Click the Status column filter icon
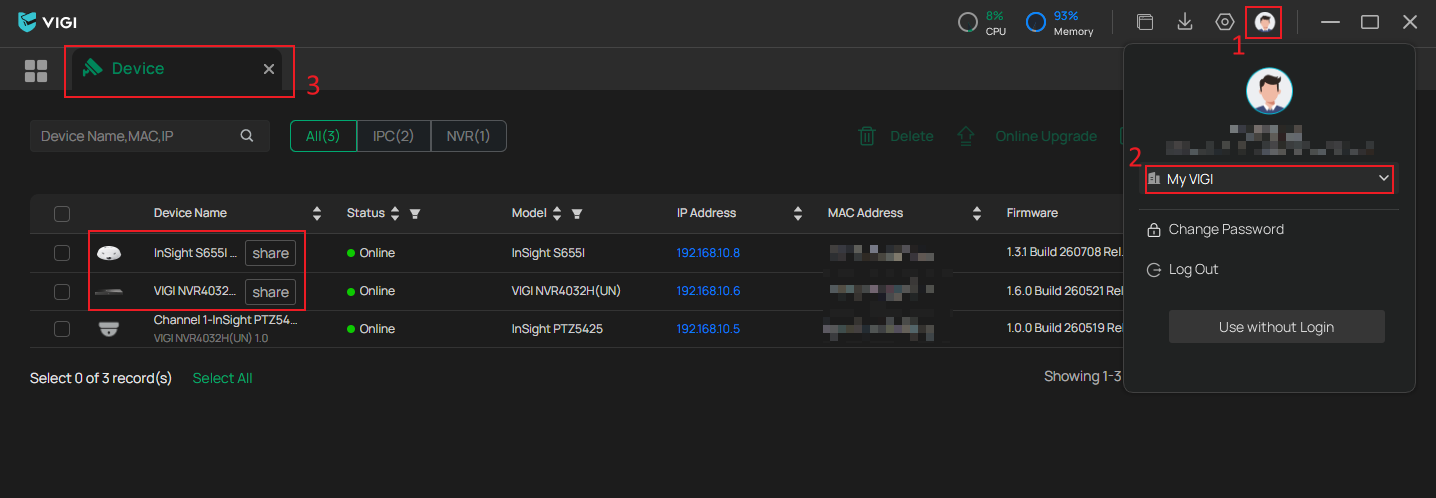The image size is (1436, 498). (415, 213)
